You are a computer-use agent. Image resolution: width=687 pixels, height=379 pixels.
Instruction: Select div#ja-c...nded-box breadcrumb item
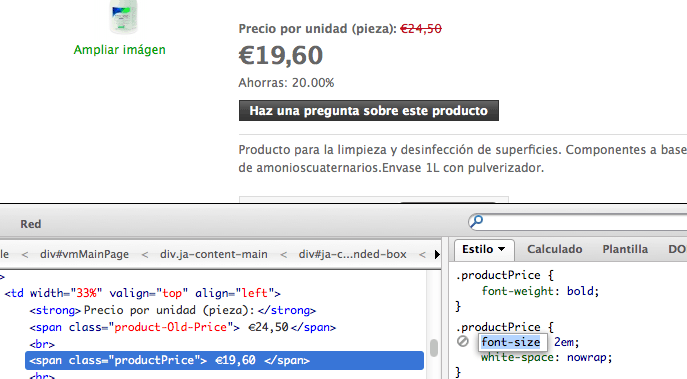(352, 254)
